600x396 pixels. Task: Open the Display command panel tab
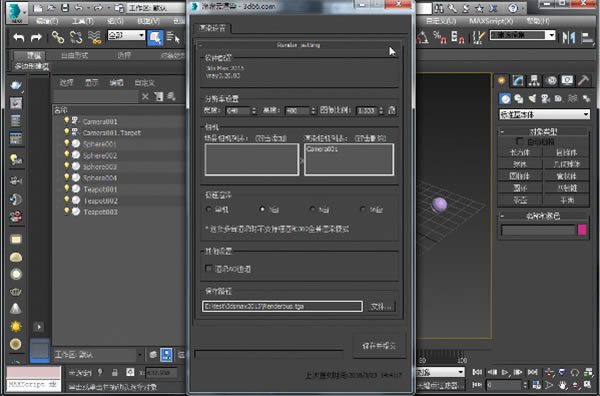pyautogui.click(x=567, y=80)
